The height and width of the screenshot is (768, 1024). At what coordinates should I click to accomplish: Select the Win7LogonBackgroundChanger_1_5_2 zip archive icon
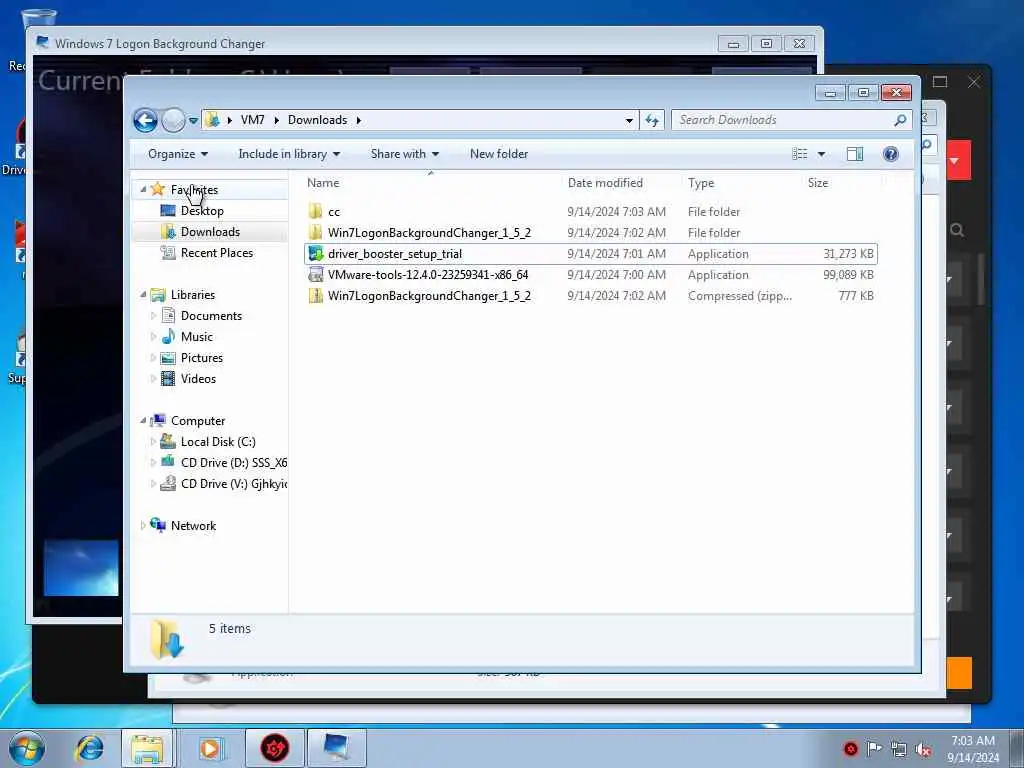[315, 296]
